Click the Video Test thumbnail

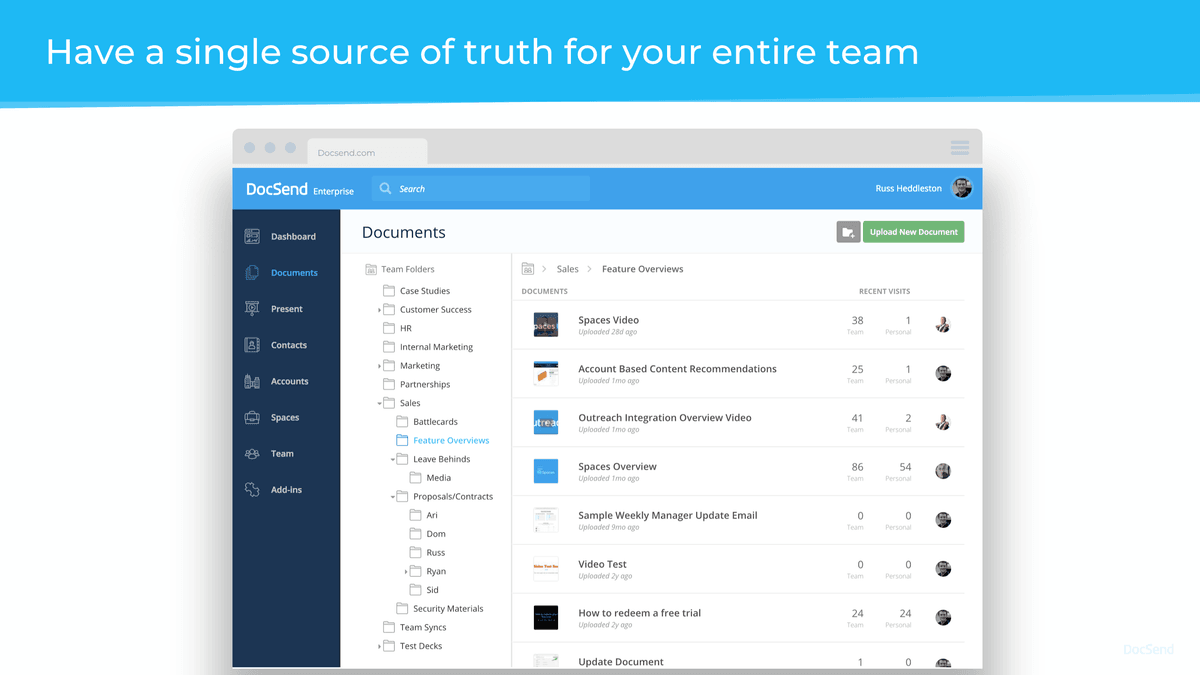pyautogui.click(x=545, y=569)
